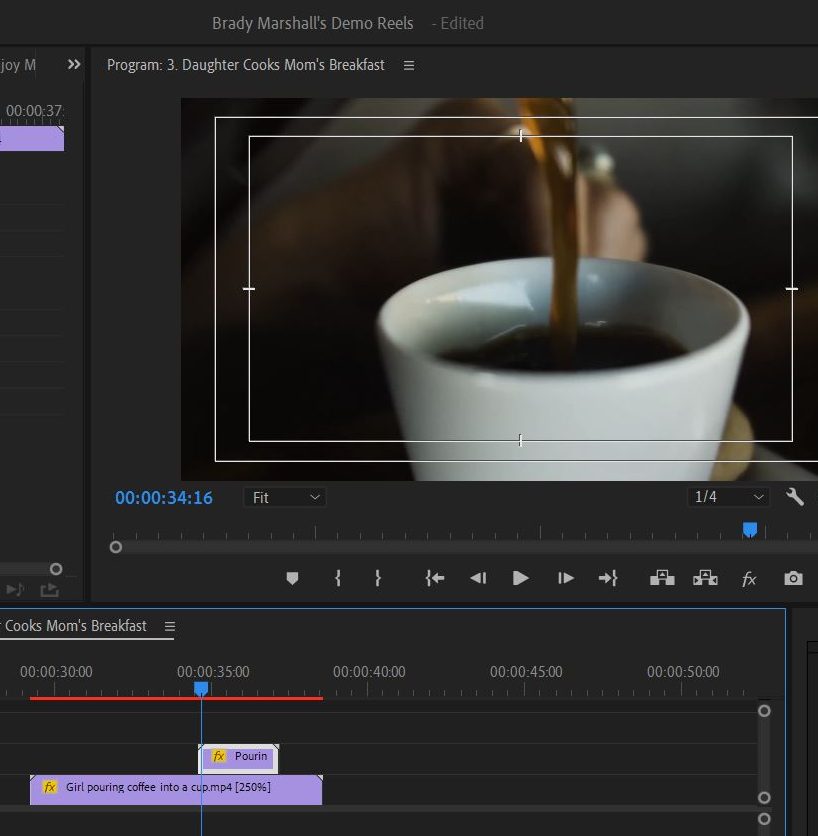Image resolution: width=818 pixels, height=836 pixels.
Task: Select the Cooks Mom's Breakfast sequence tab
Action: (75, 626)
